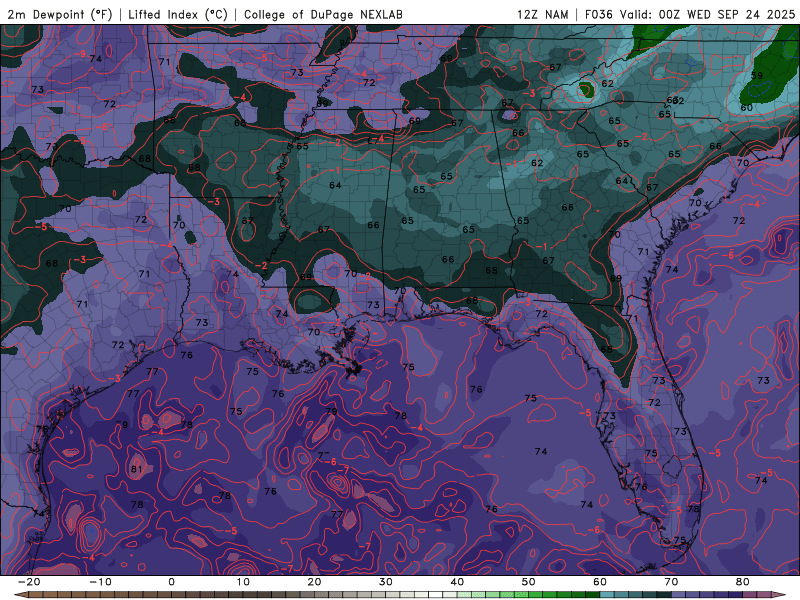Image resolution: width=800 pixels, height=600 pixels.
Task: Click the 80 label on the color scale
Action: [x=743, y=582]
